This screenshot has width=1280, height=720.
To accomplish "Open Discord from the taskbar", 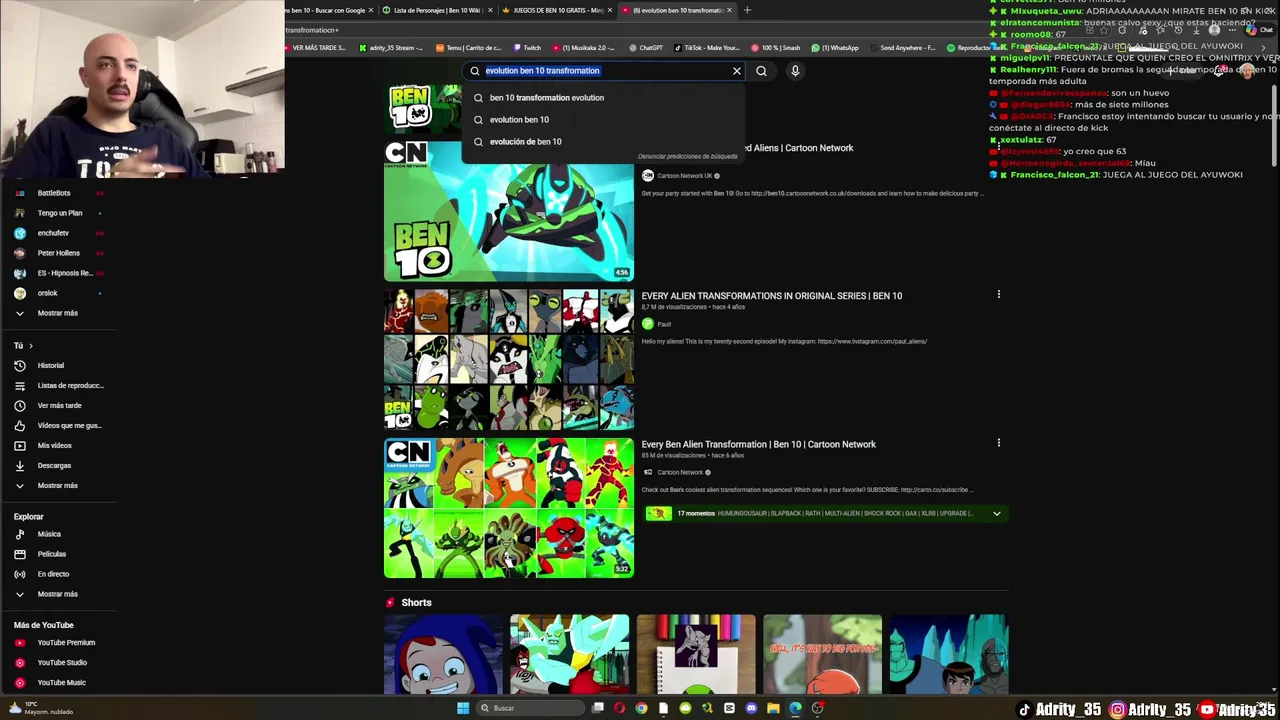I will pos(751,708).
